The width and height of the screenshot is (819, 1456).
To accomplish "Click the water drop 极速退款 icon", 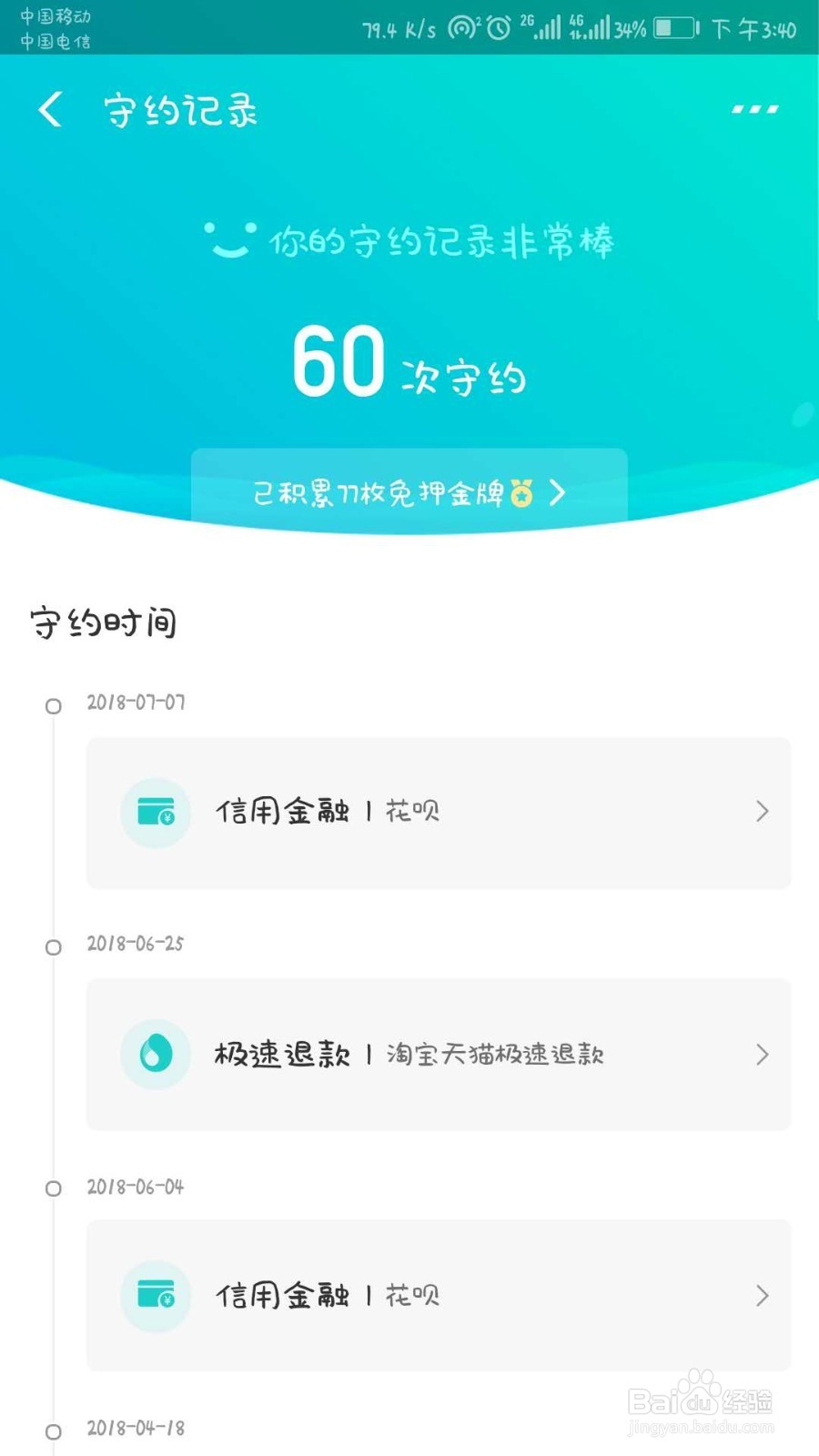I will point(156,1054).
